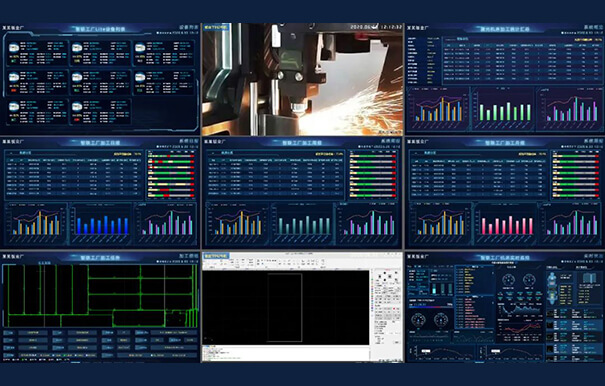Click the blue bar chart in left daily report
The height and width of the screenshot is (386, 605).
pos(102,225)
